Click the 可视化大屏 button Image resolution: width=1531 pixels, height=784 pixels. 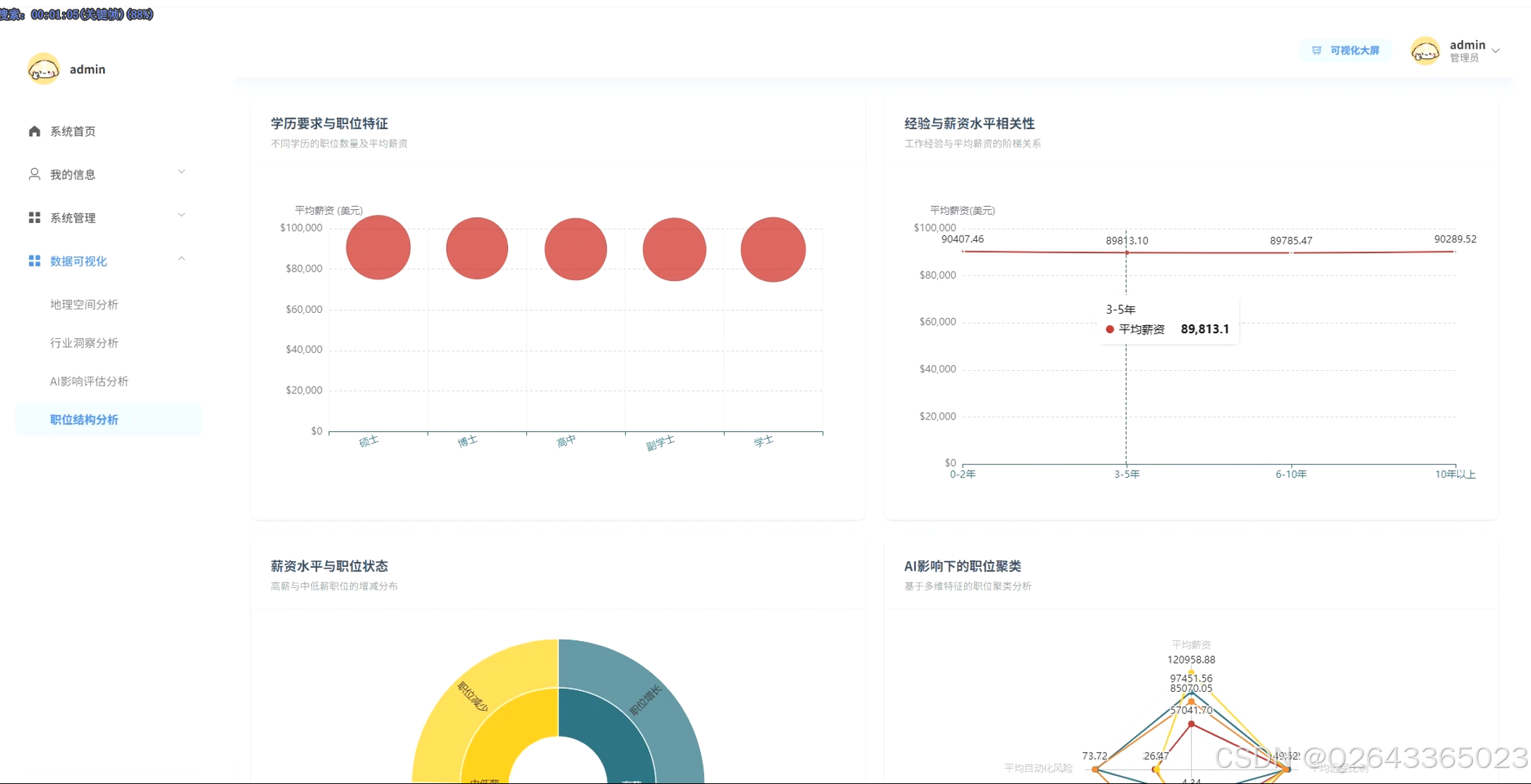click(x=1345, y=51)
